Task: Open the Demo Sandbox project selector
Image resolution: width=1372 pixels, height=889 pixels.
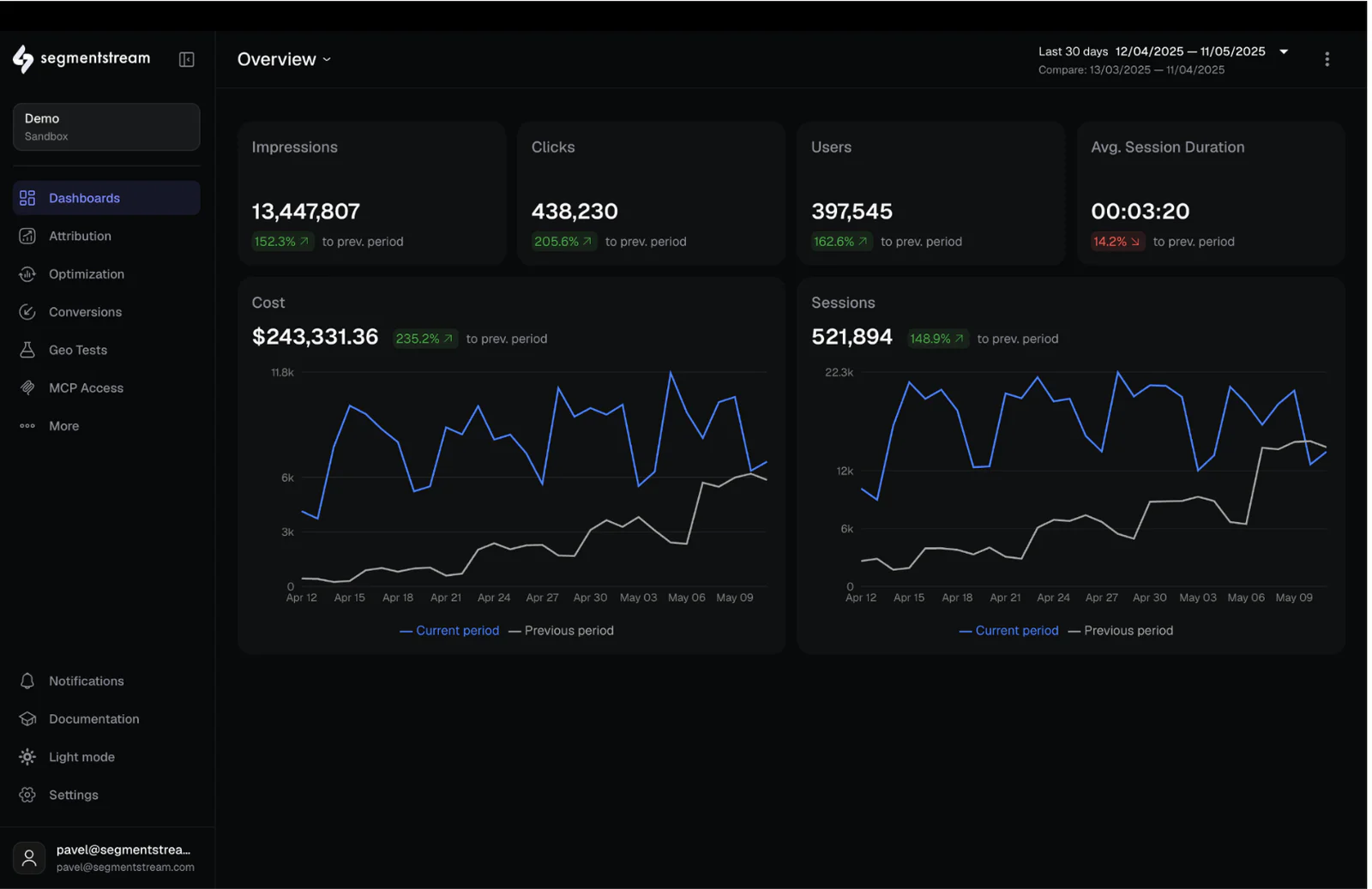Action: point(106,127)
